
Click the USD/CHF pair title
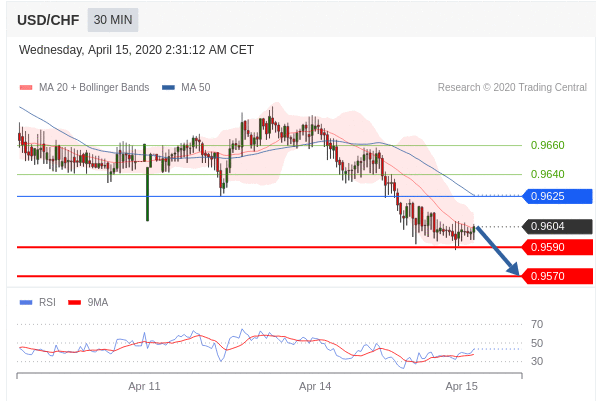pos(48,20)
